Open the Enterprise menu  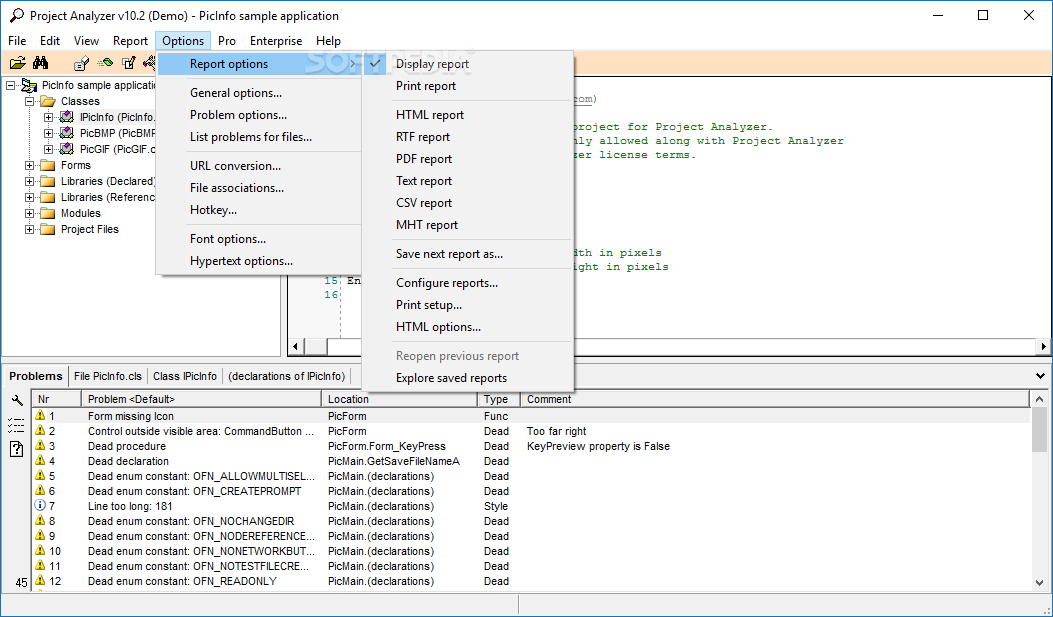coord(276,41)
